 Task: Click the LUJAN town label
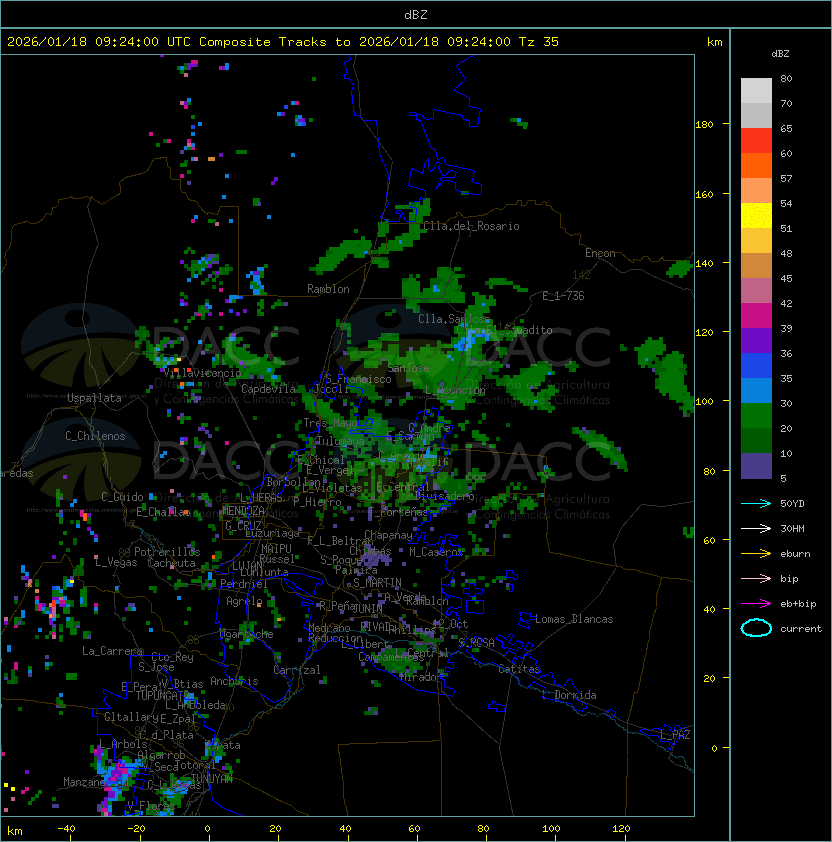pos(247,566)
